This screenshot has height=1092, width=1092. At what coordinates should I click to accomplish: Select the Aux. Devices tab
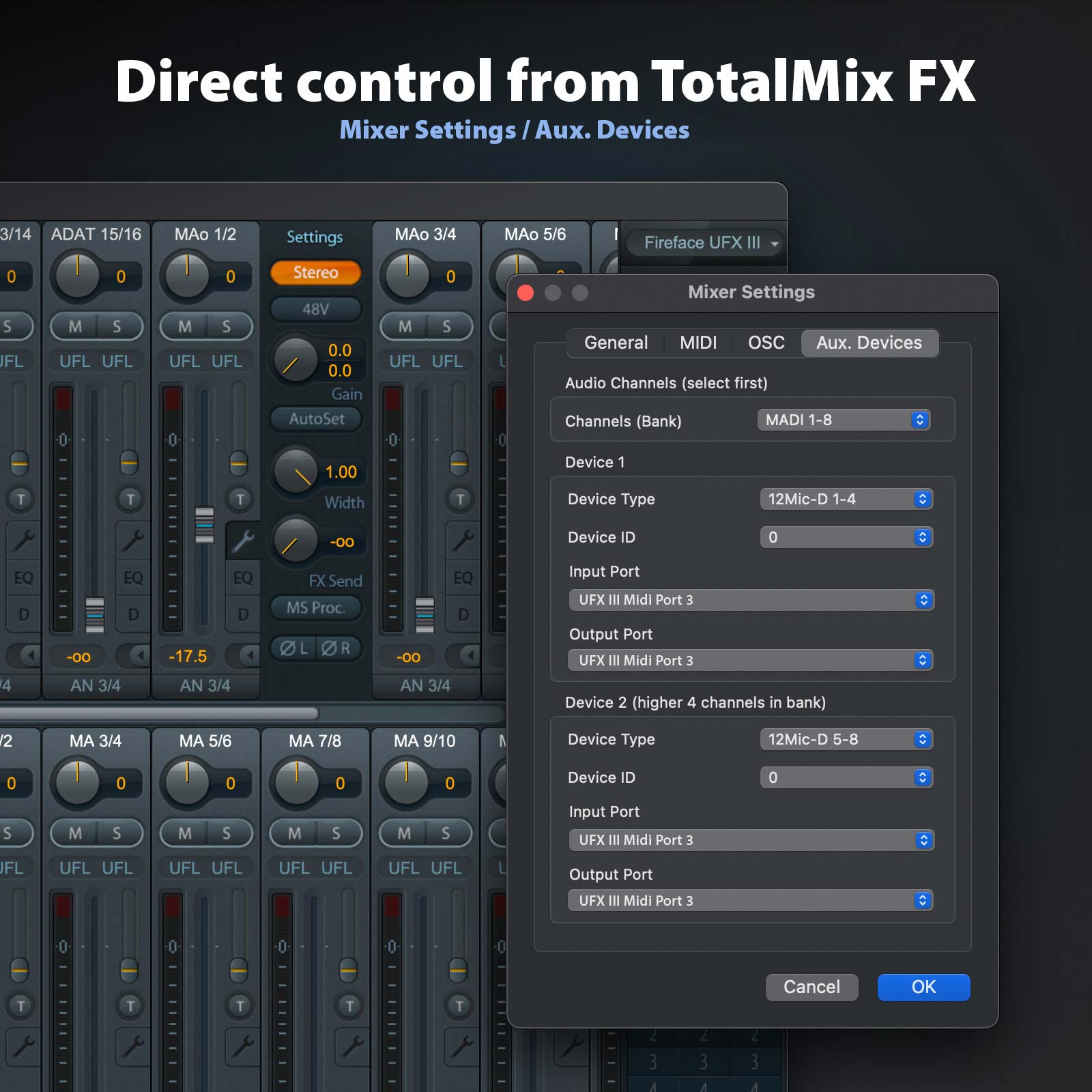[869, 343]
